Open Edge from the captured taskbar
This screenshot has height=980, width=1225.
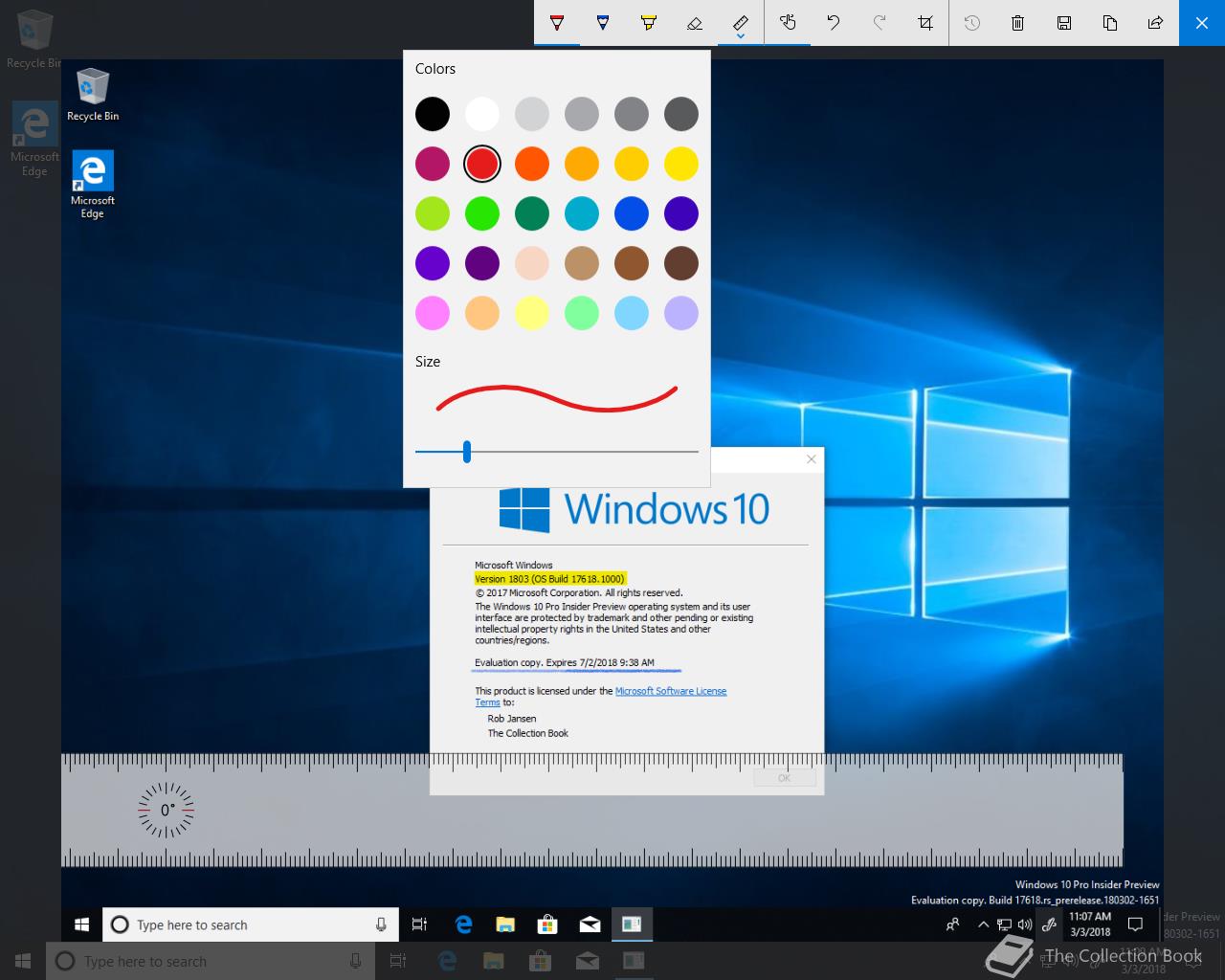[x=464, y=924]
